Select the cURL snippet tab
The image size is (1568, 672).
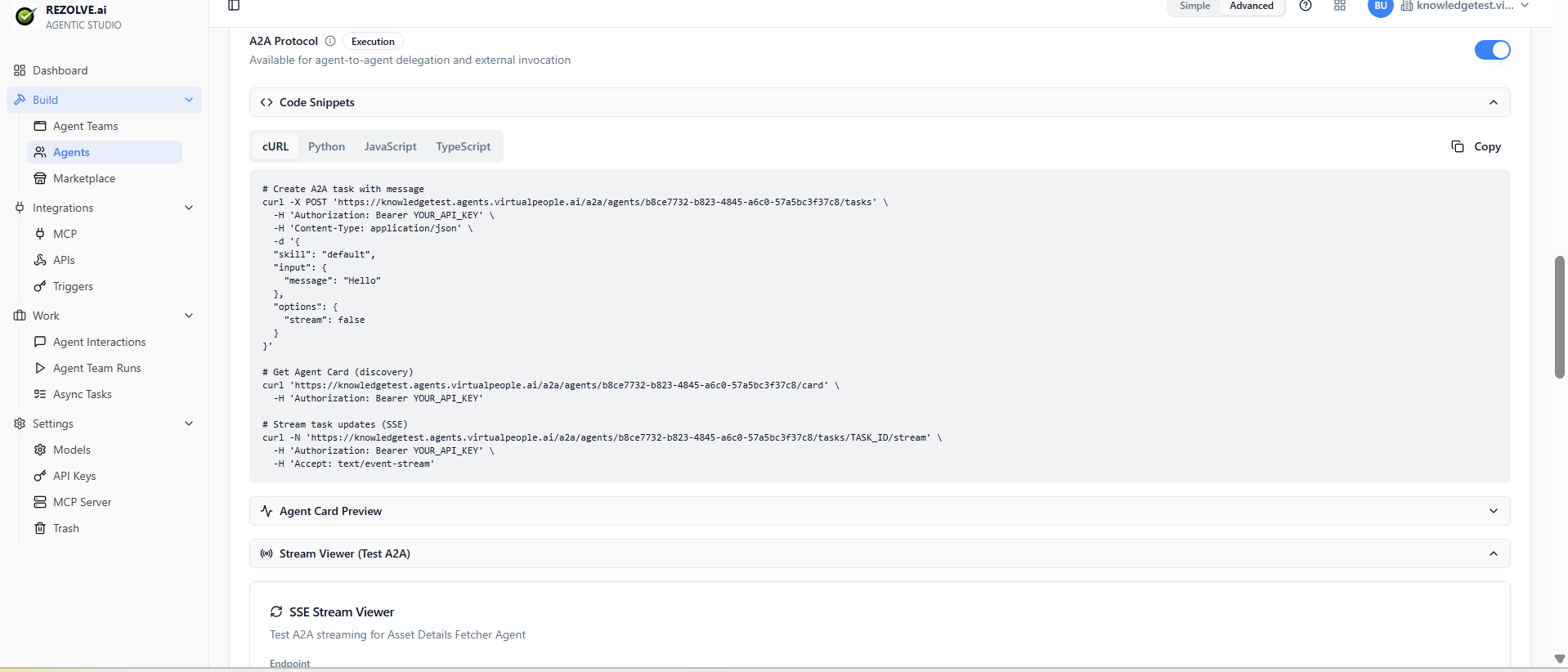[x=276, y=146]
